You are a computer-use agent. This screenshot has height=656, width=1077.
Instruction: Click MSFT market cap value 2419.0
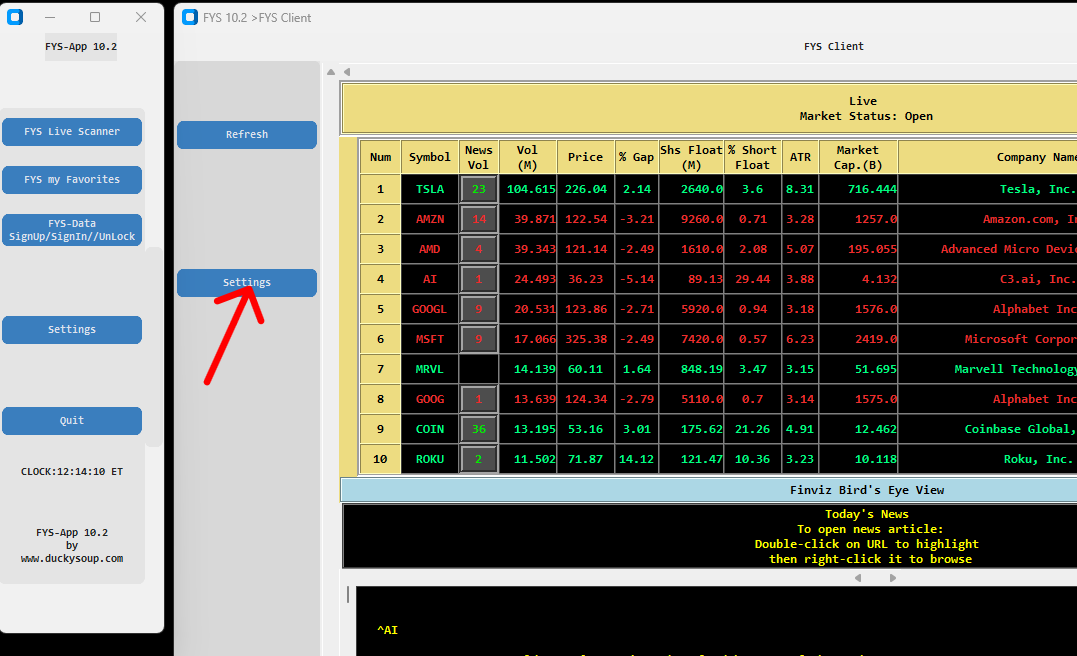pyautogui.click(x=858, y=339)
